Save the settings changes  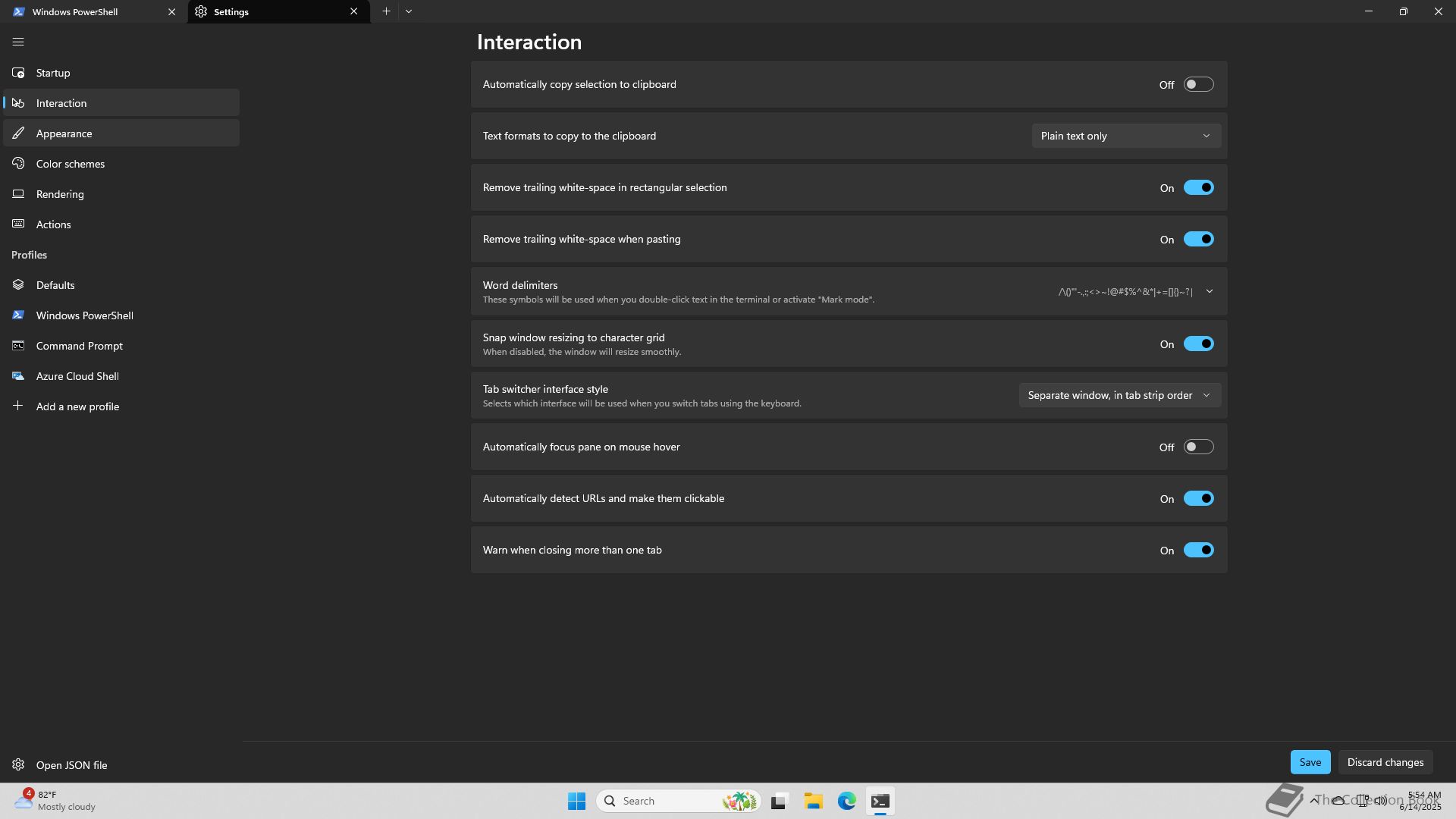tap(1310, 763)
